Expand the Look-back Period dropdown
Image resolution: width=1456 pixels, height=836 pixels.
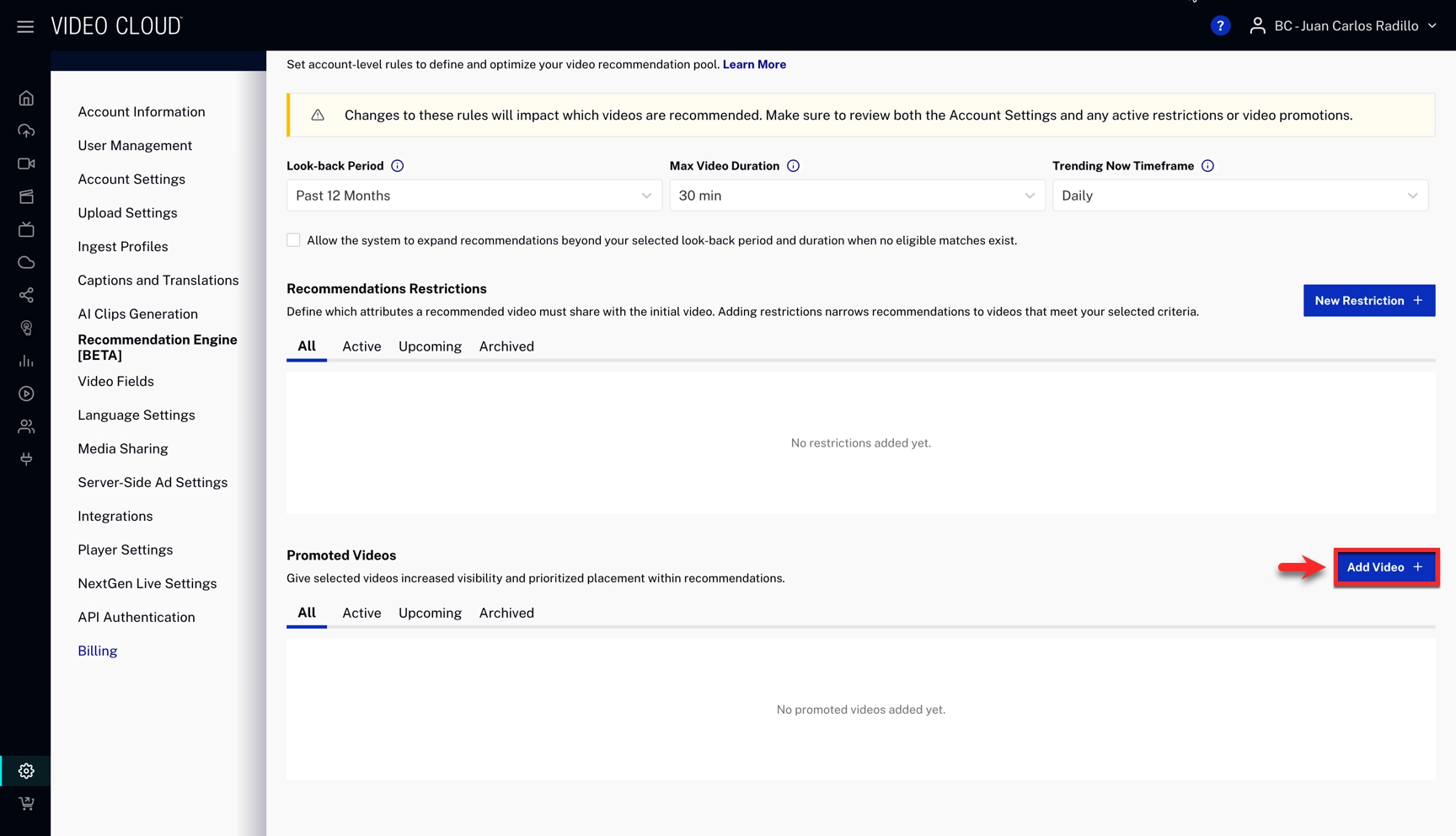474,196
